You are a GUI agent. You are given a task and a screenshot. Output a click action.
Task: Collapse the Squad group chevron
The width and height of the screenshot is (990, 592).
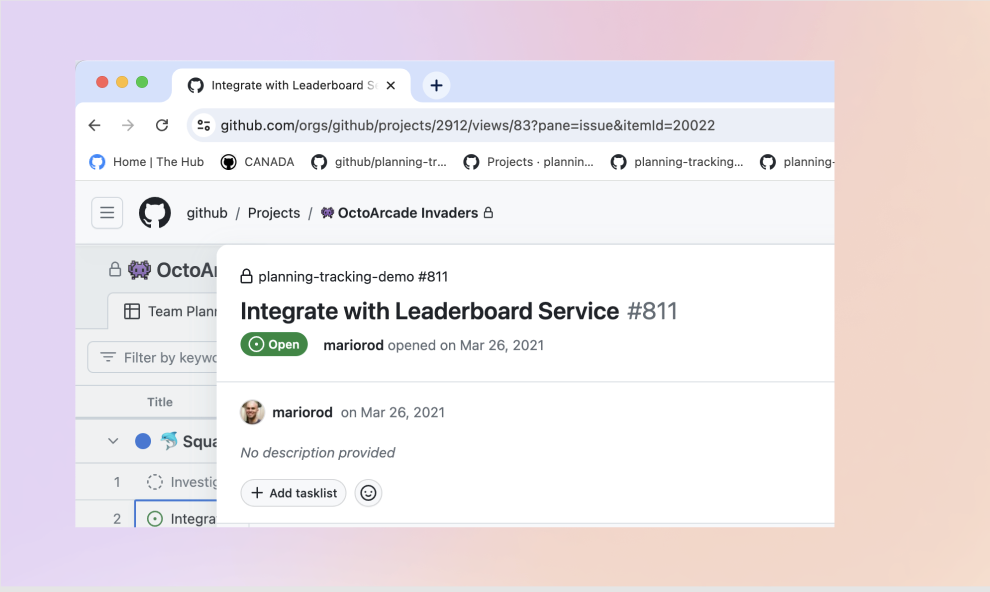tap(113, 441)
